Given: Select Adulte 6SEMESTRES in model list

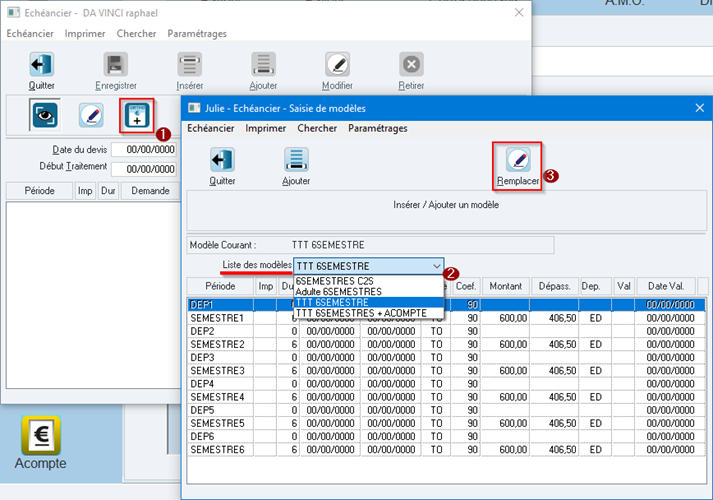Looking at the screenshot, I should (x=369, y=292).
